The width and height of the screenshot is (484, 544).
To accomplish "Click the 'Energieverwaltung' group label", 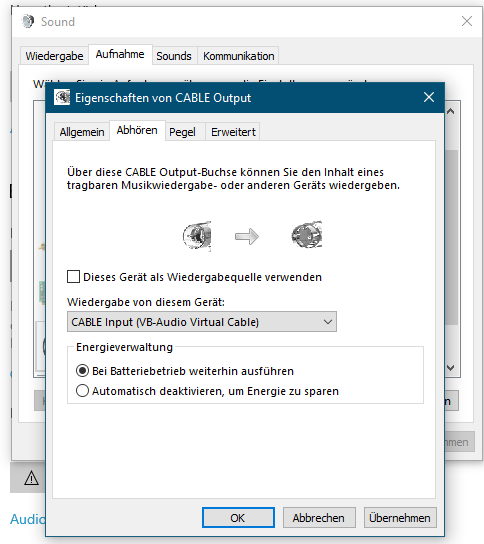I will (x=124, y=347).
